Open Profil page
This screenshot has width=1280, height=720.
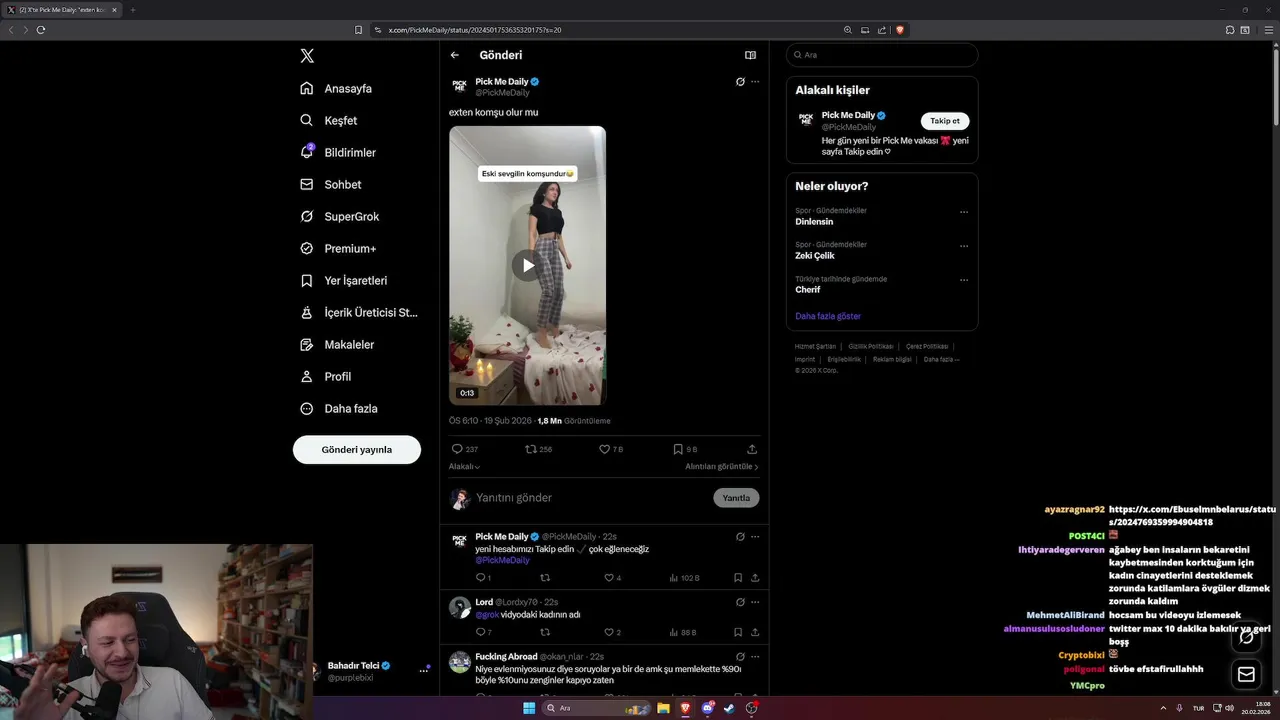click(x=325, y=376)
